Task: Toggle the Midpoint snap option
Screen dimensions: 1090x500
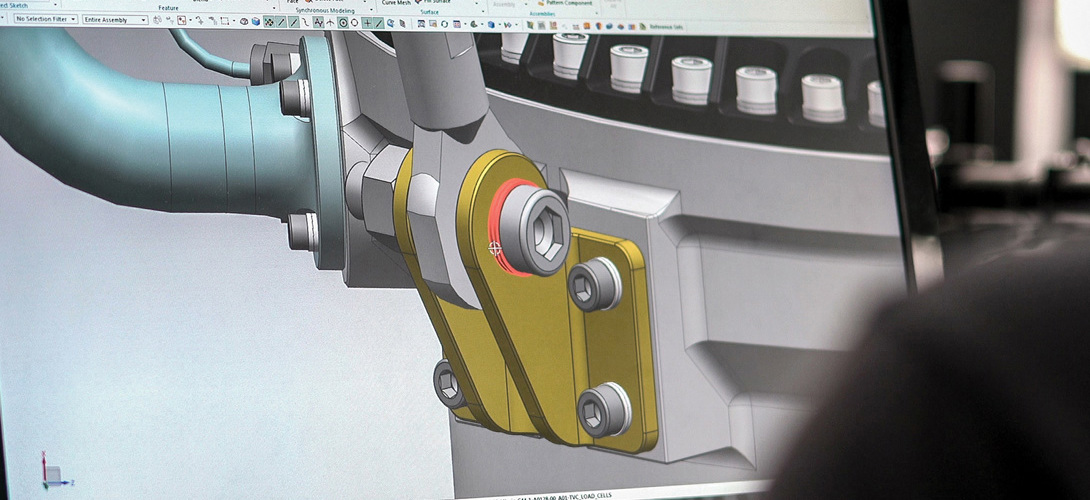Action: tap(294, 22)
